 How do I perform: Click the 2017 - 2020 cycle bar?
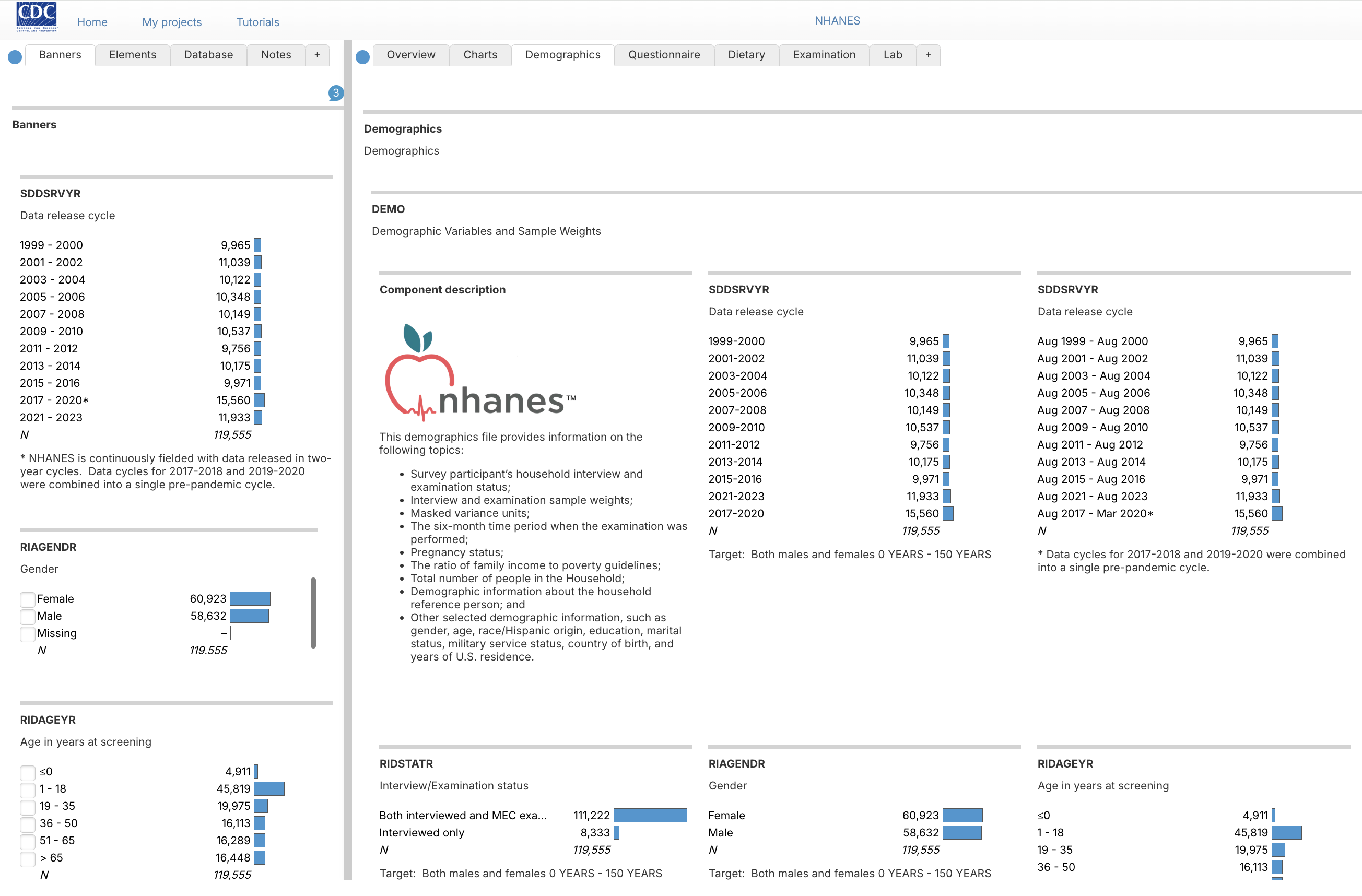click(259, 400)
